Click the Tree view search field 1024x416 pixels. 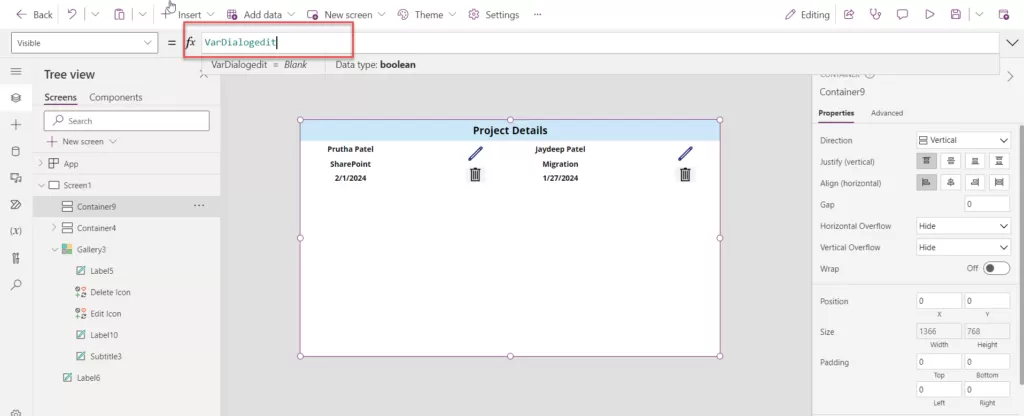tap(127, 121)
